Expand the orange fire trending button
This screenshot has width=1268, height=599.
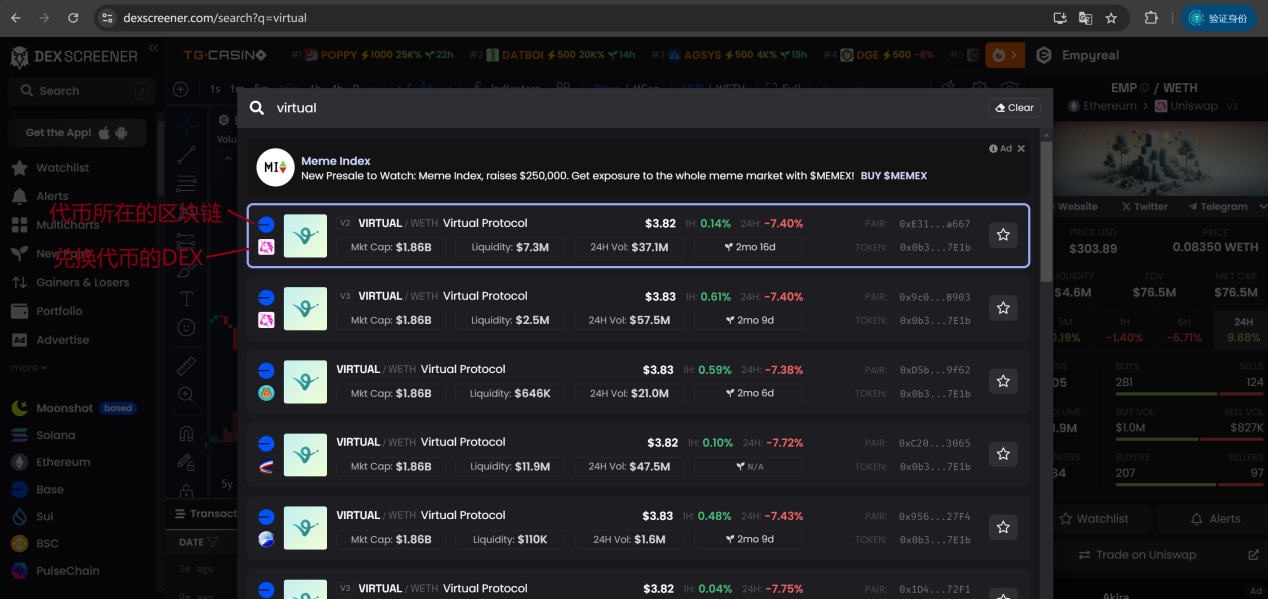point(1005,55)
